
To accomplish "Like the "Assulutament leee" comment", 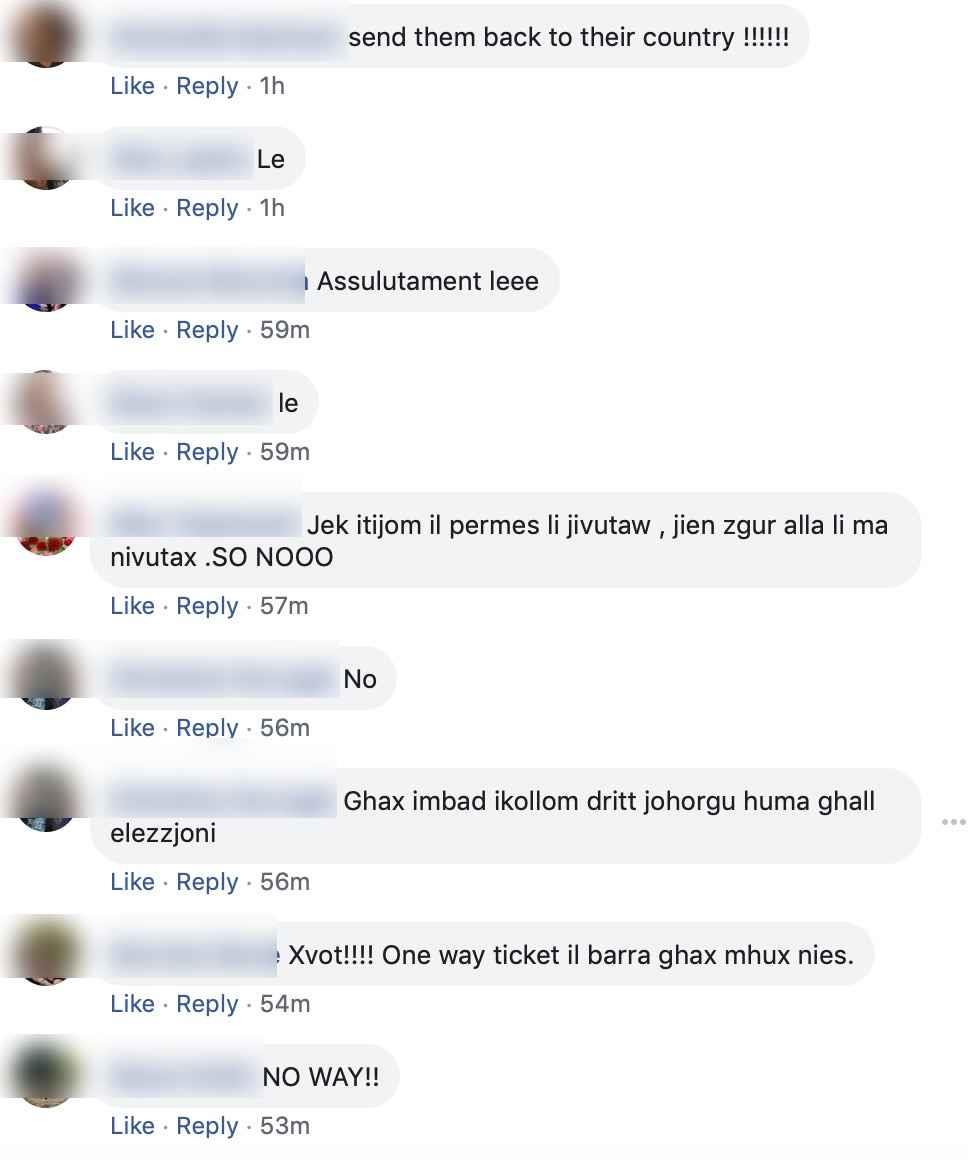I will coord(132,329).
